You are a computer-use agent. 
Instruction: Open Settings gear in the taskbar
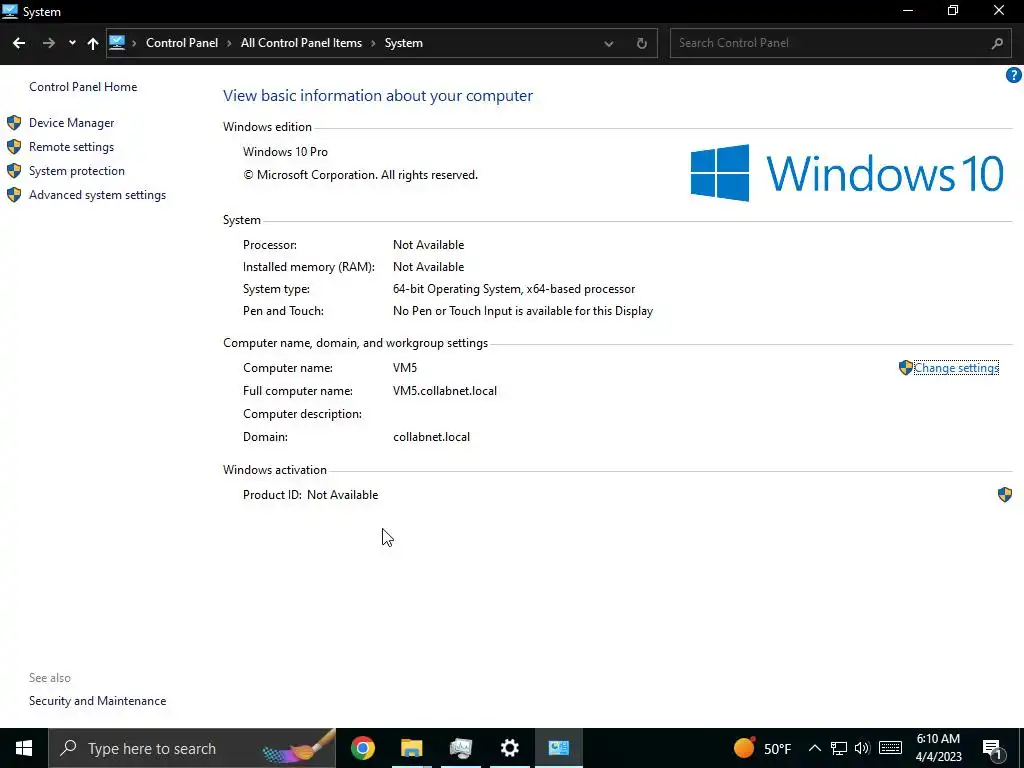point(509,748)
